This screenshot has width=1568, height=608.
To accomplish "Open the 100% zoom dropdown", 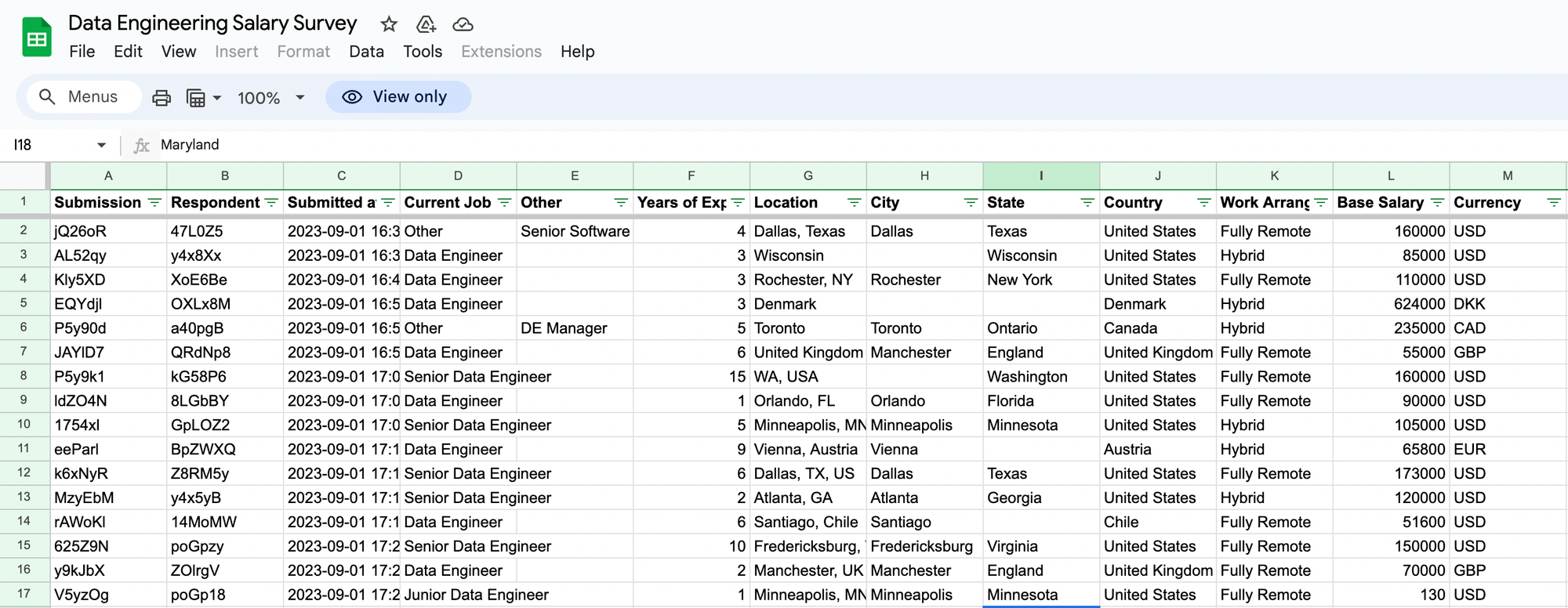I will 270,98.
